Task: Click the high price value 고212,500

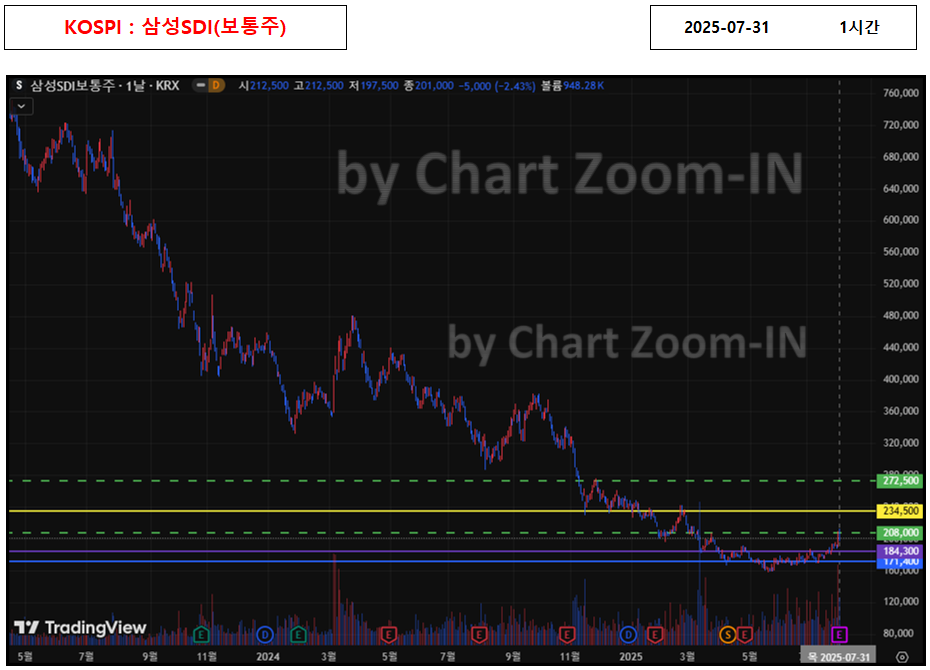Action: point(319,85)
